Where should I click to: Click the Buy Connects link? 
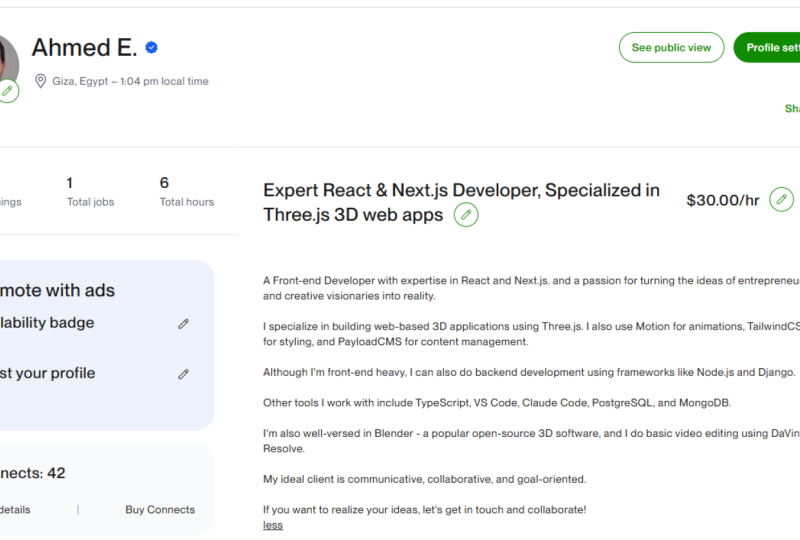pyautogui.click(x=160, y=509)
